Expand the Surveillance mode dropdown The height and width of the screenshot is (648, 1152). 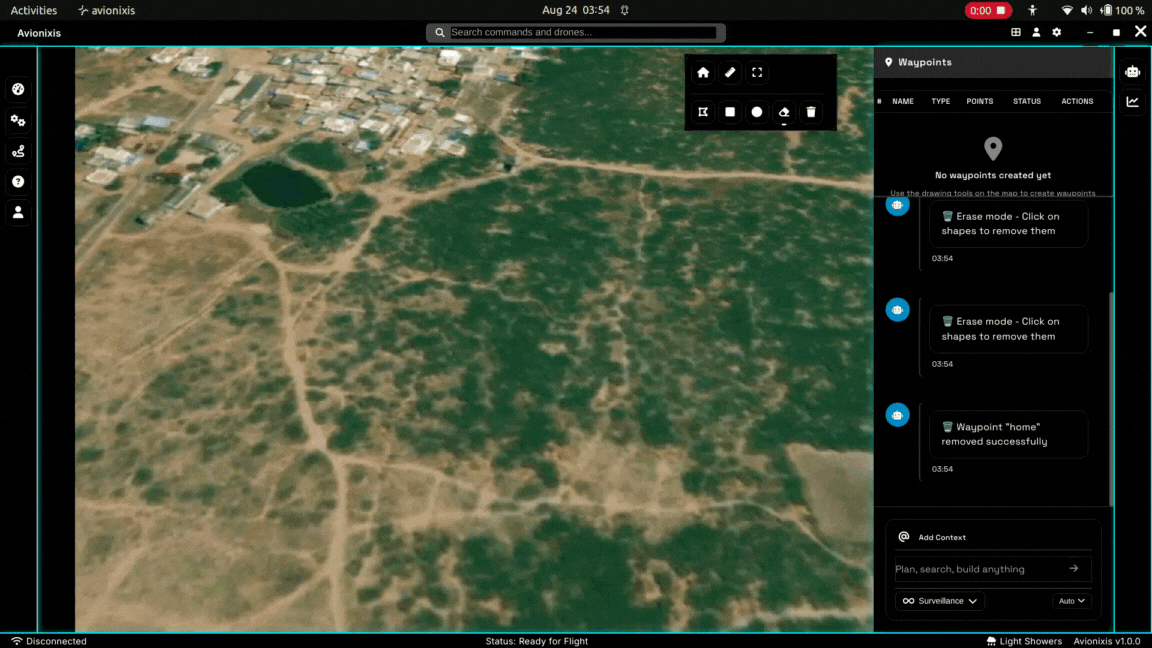click(x=940, y=601)
